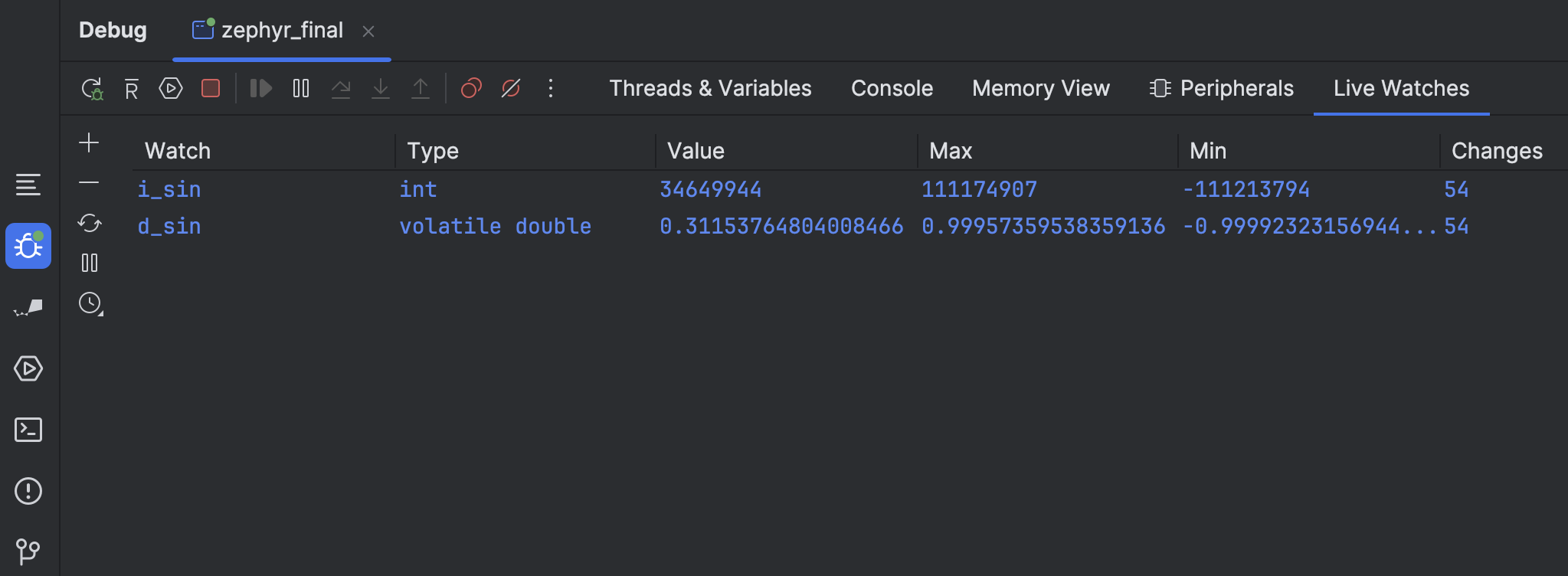The image size is (1568, 576).
Task: Remove the selected live watch
Action: [89, 182]
